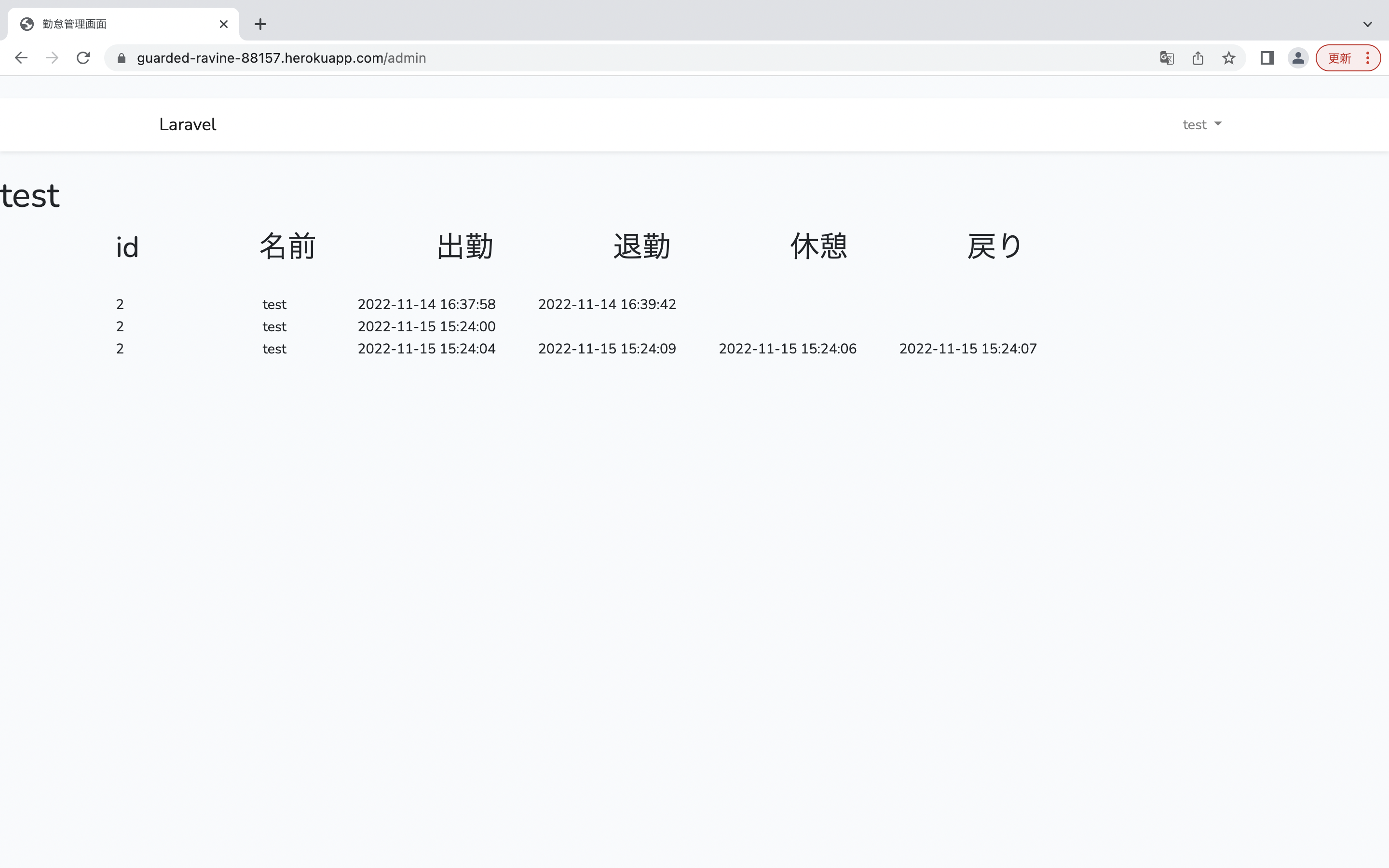Open the test user dropdown
Viewport: 1389px width, 868px height.
coord(1202,124)
